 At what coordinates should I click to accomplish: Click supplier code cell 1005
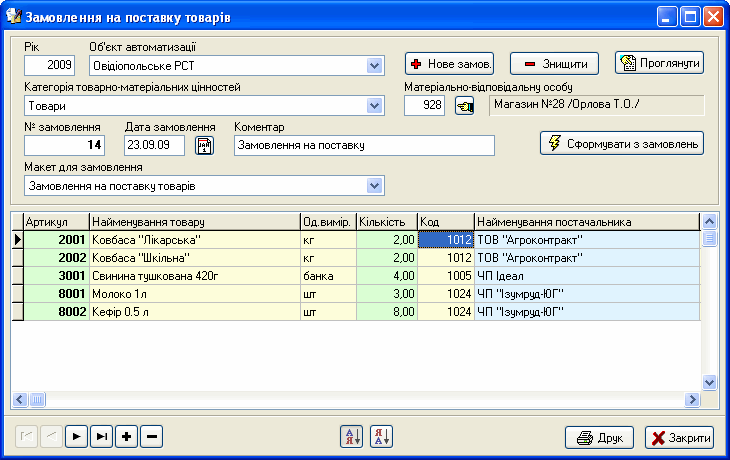click(446, 276)
